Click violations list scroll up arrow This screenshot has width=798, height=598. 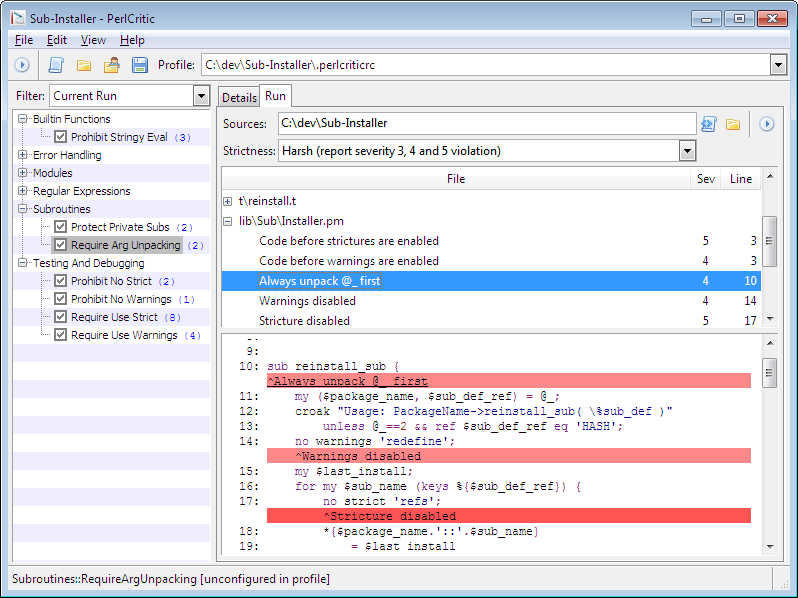tap(770, 176)
